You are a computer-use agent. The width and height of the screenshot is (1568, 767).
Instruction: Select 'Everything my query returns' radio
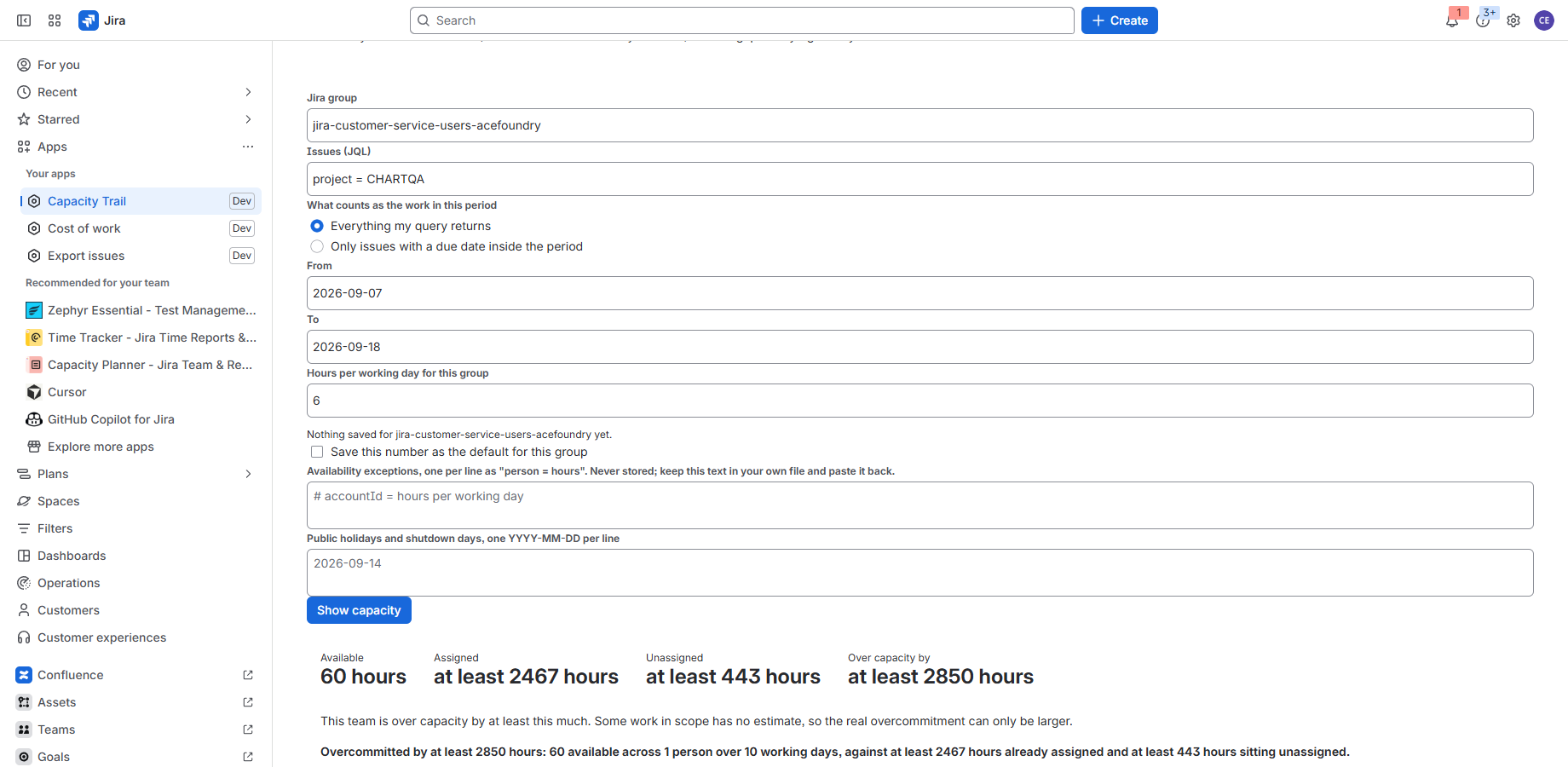(317, 226)
